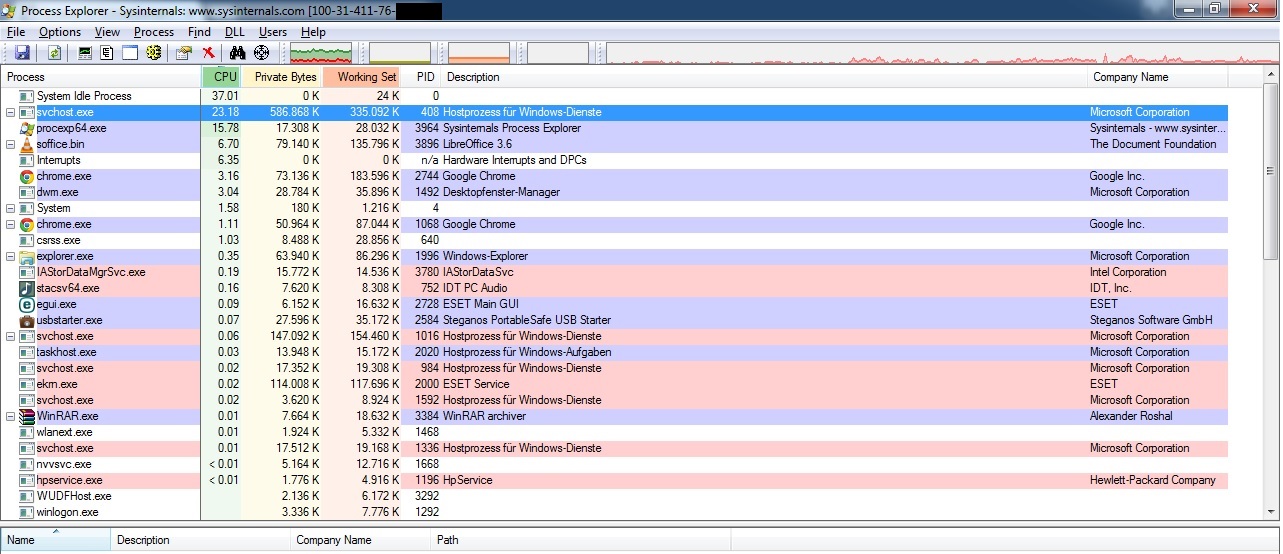Collapse the System process tree node

(x=10, y=209)
